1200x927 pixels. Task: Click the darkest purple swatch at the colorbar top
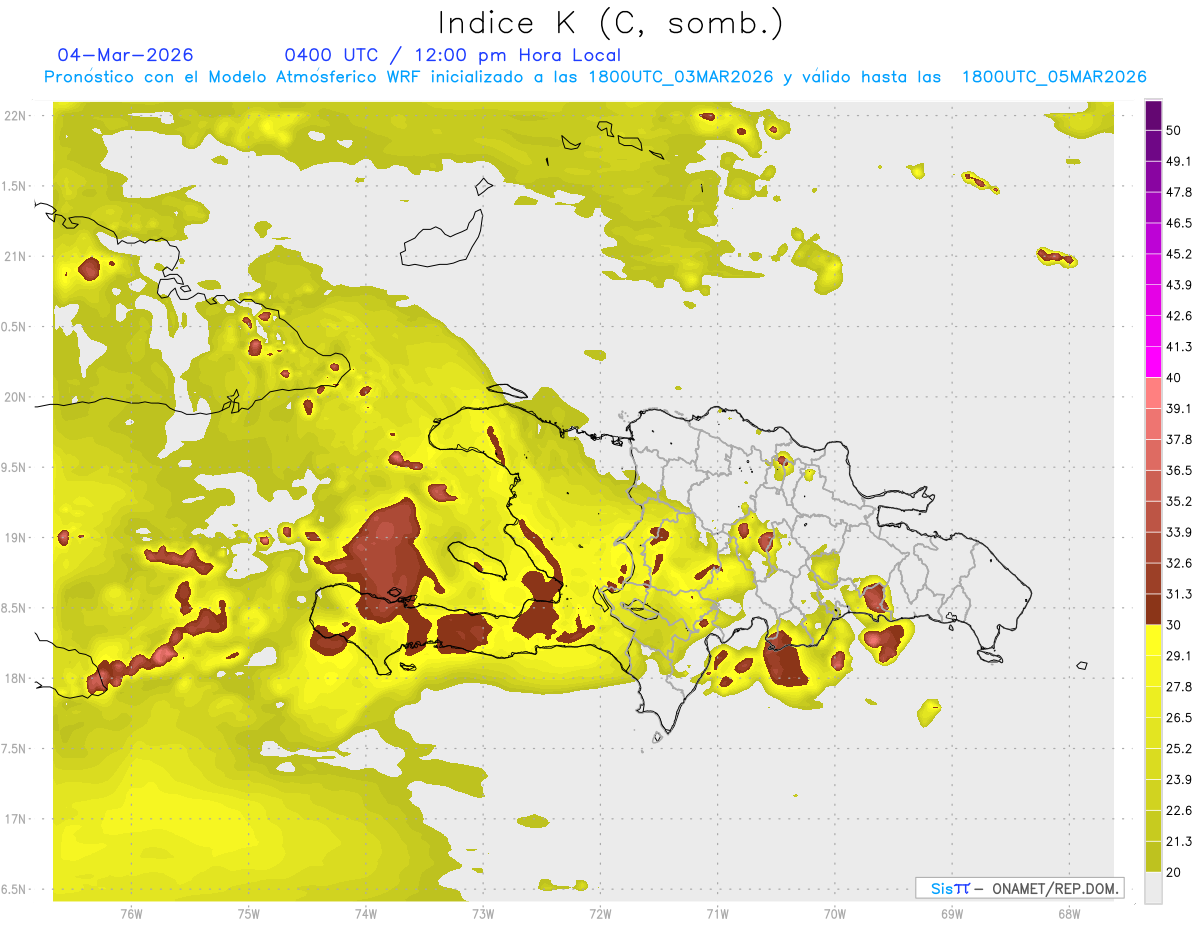tap(1154, 115)
